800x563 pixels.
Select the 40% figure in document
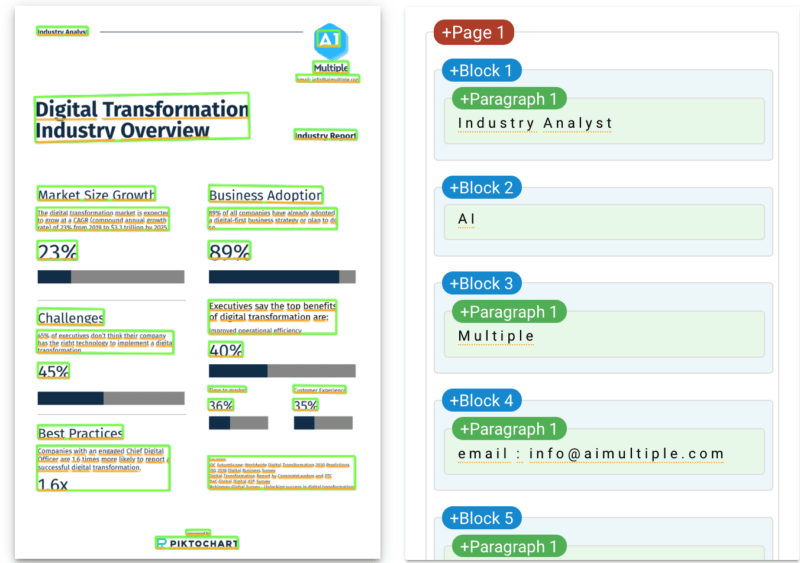(226, 350)
